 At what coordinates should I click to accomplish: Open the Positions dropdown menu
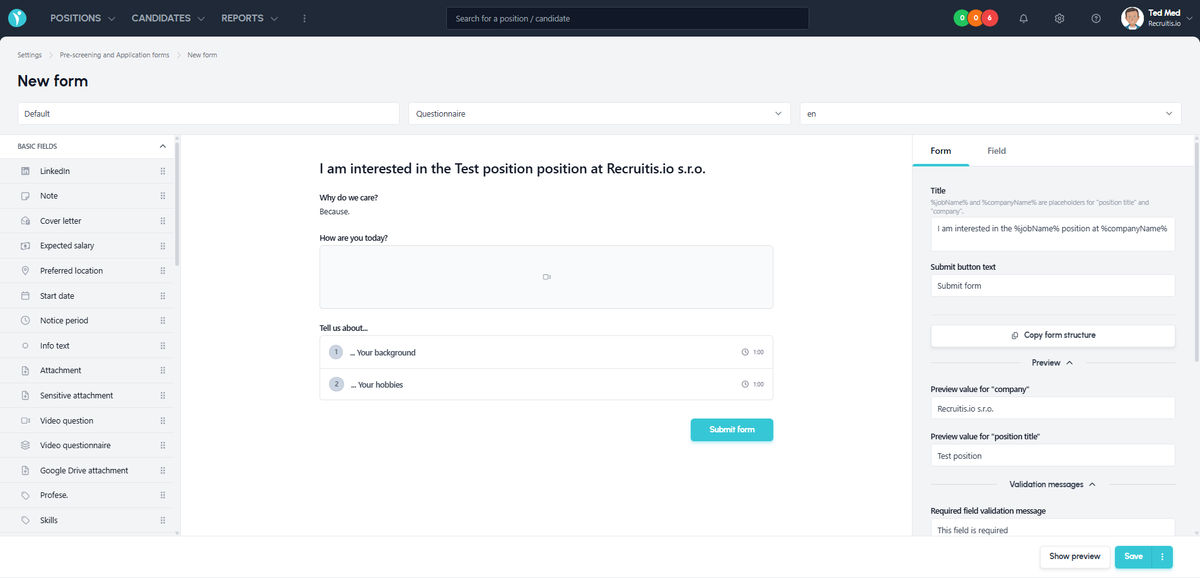(x=83, y=18)
